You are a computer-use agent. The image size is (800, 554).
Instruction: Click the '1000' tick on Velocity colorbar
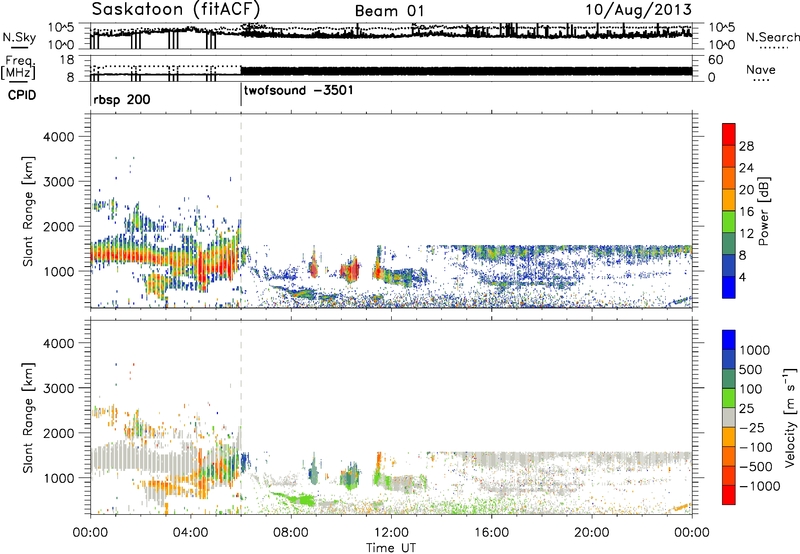tap(754, 350)
